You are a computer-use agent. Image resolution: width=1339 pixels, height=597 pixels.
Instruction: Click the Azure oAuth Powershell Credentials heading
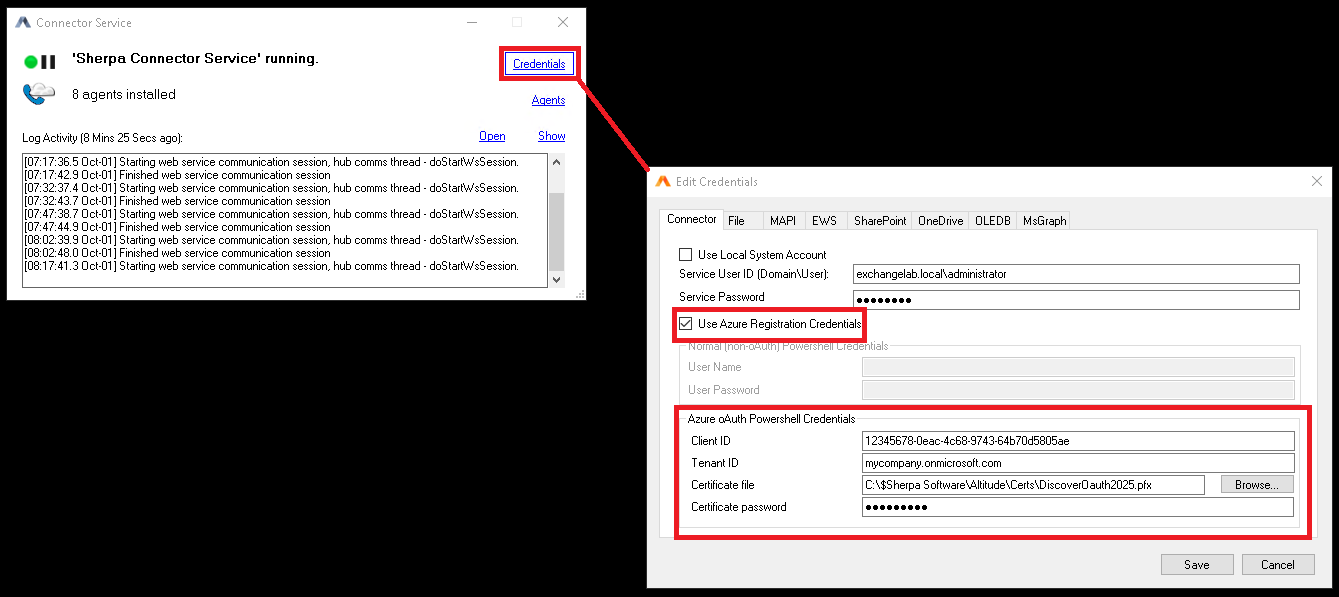pyautogui.click(x=771, y=419)
